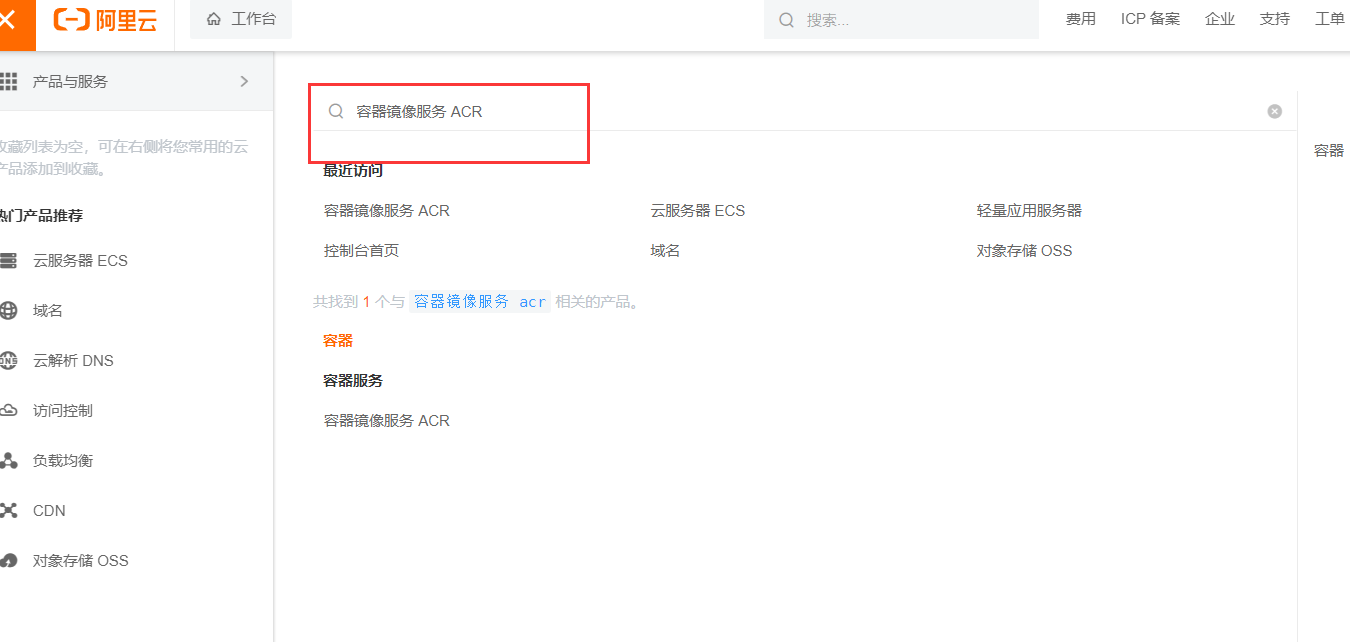The height and width of the screenshot is (642, 1350).
Task: Open 容器镜像服务 ACR under 最近访问
Action: click(387, 211)
